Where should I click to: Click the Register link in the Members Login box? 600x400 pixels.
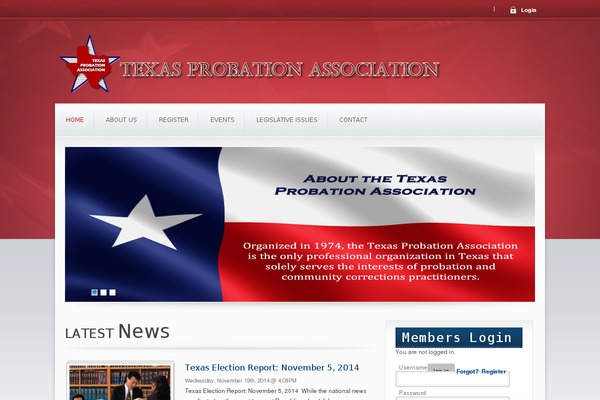494,371
